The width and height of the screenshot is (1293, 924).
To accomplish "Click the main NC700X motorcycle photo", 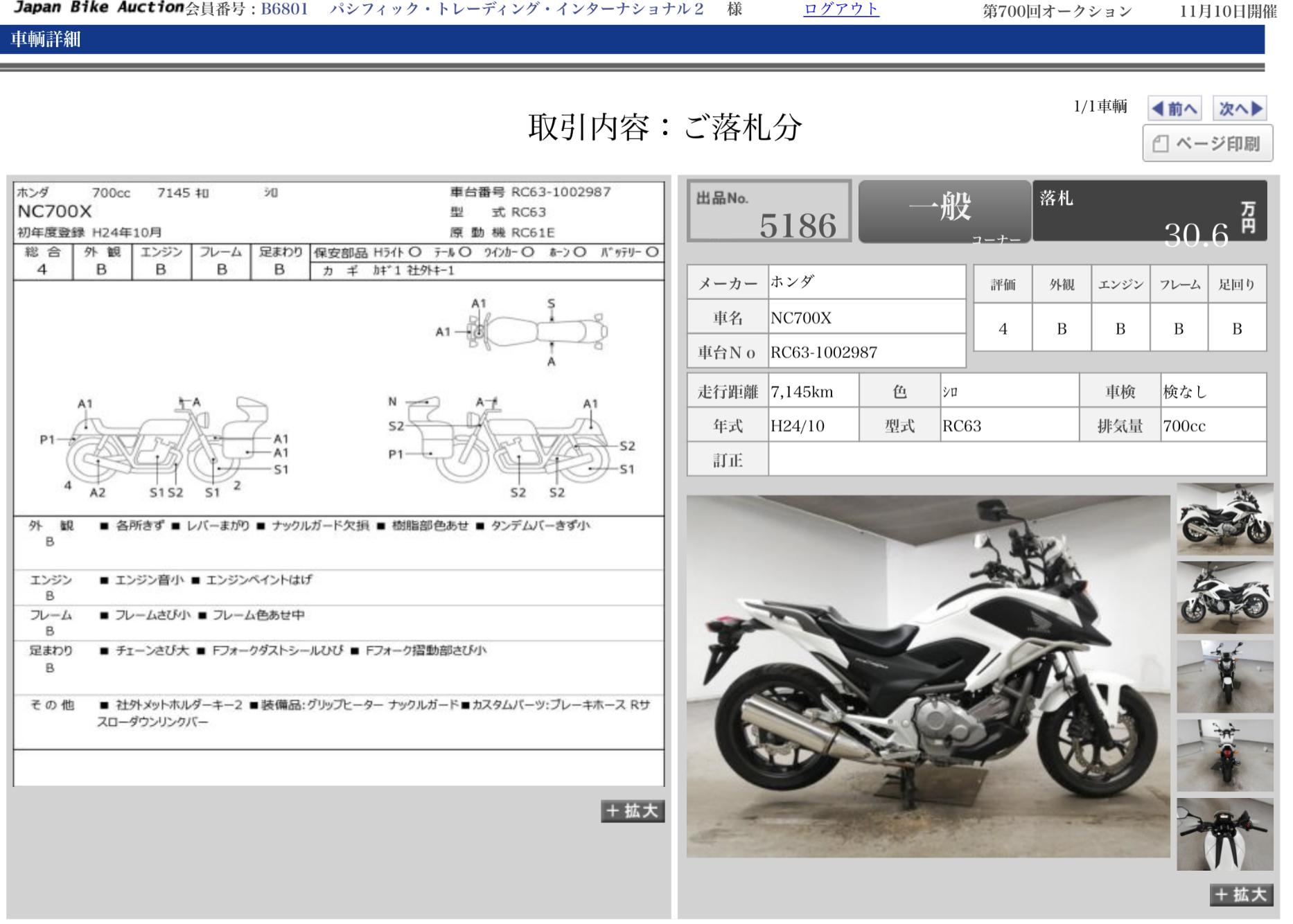I will click(x=928, y=677).
